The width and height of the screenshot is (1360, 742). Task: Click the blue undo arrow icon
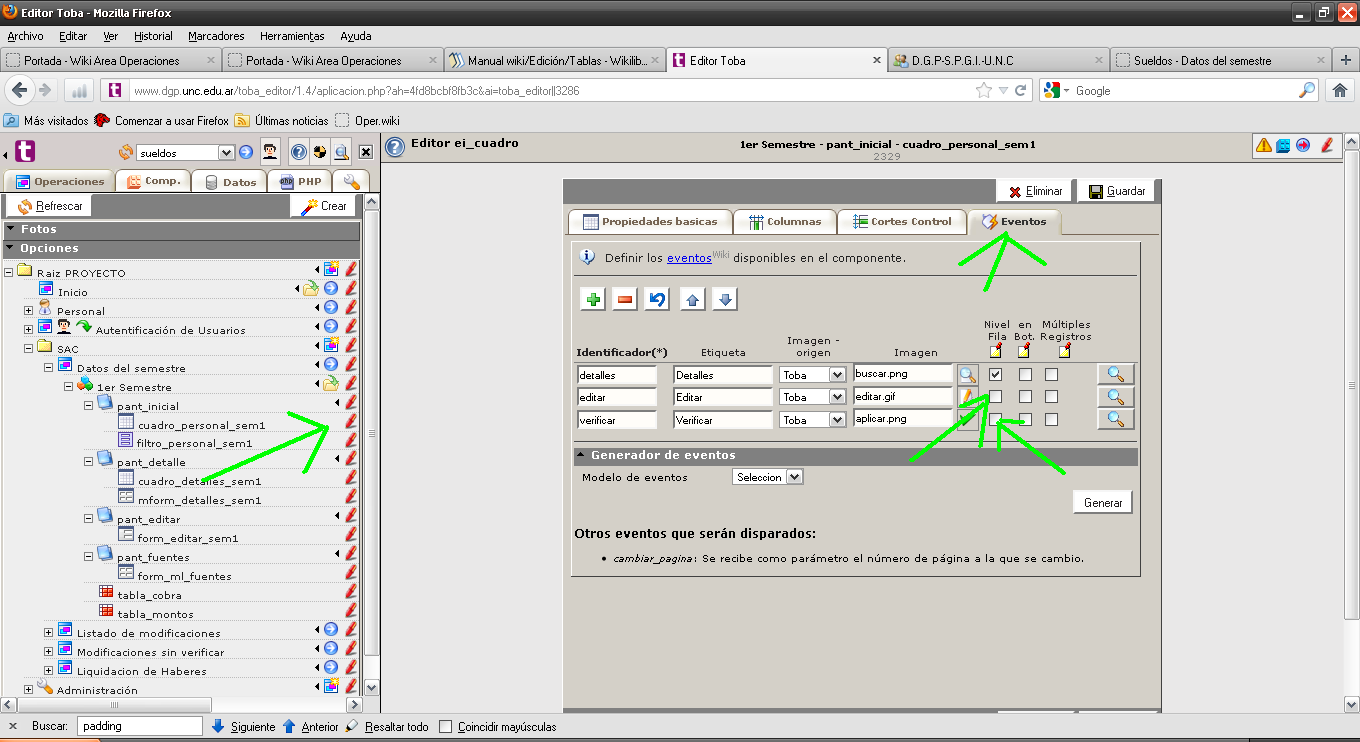[x=656, y=299]
